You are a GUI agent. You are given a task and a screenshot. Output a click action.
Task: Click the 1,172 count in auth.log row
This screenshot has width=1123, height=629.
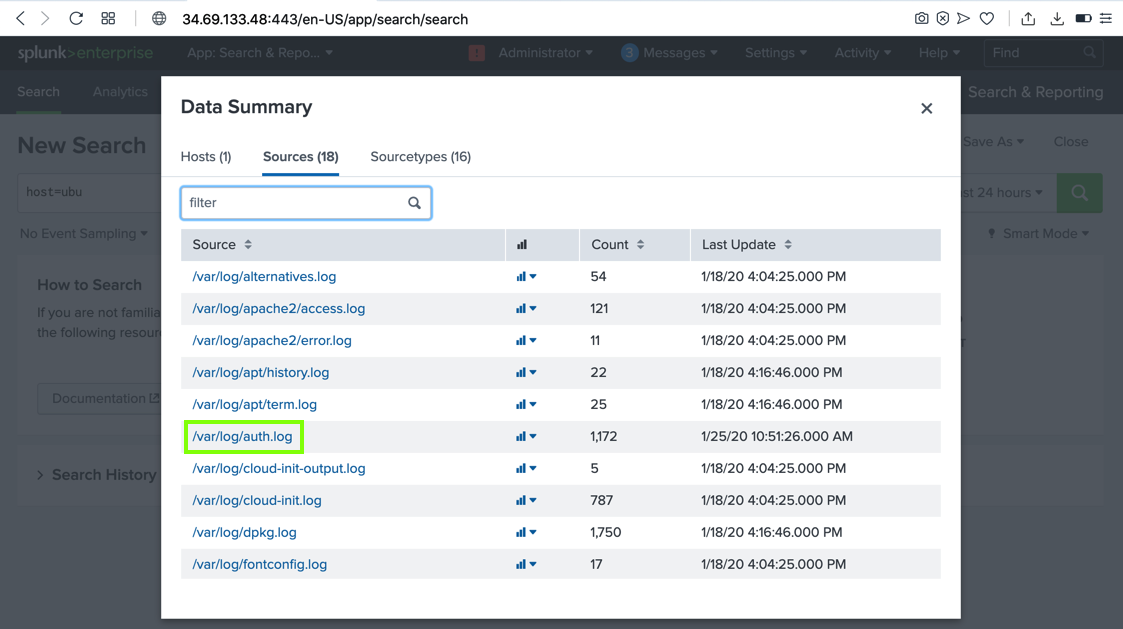604,436
